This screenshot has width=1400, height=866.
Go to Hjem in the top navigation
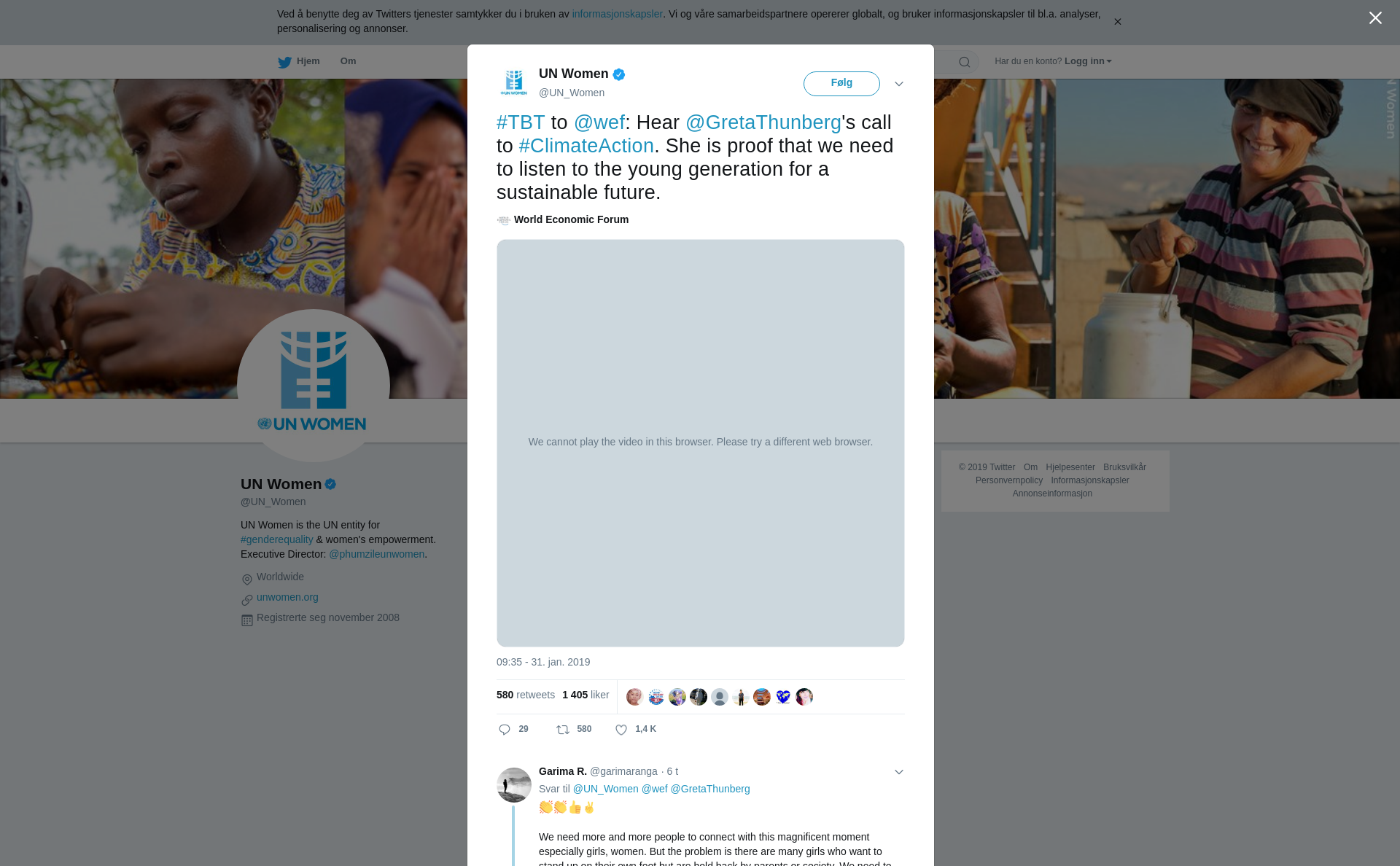coord(308,61)
